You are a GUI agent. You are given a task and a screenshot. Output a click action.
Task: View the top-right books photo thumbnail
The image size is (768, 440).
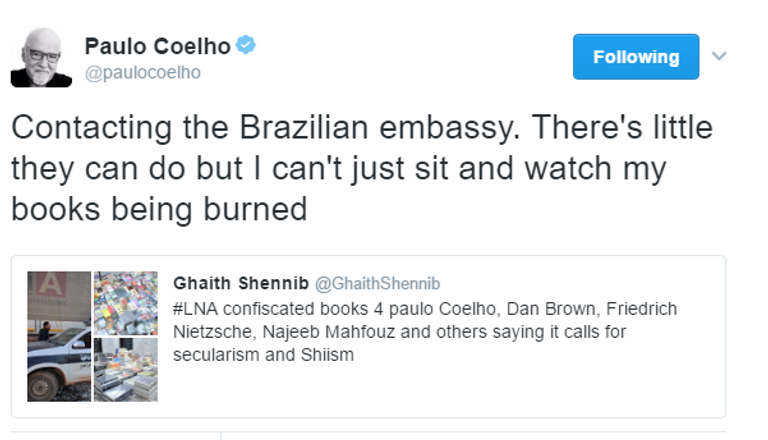(x=125, y=303)
